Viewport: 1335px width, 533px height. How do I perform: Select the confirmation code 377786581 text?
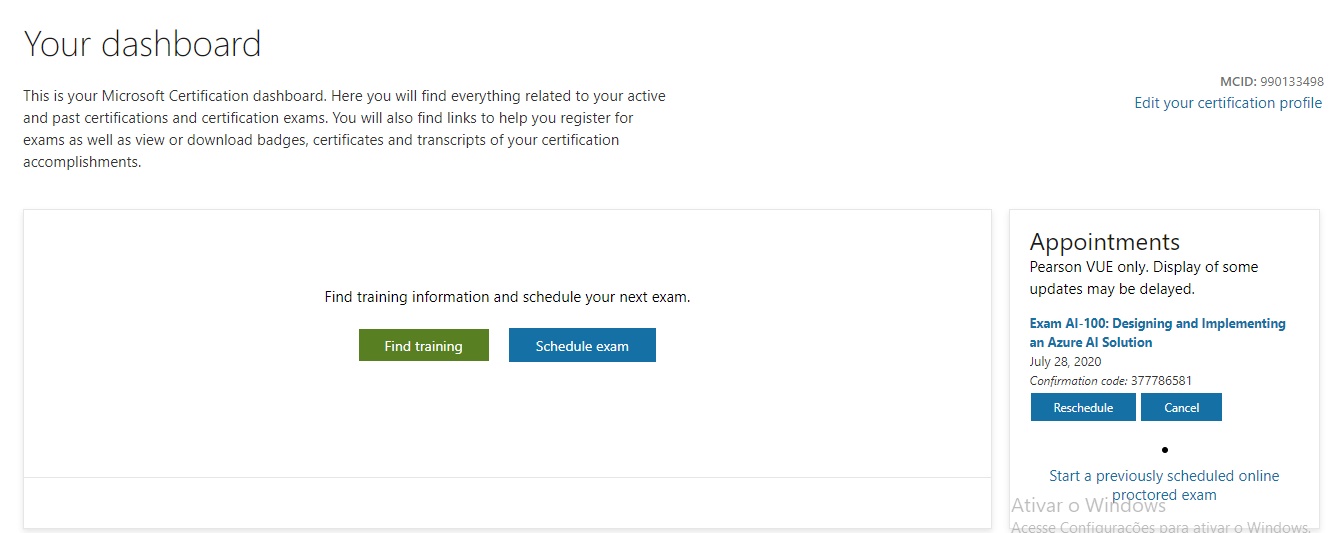pos(1160,381)
